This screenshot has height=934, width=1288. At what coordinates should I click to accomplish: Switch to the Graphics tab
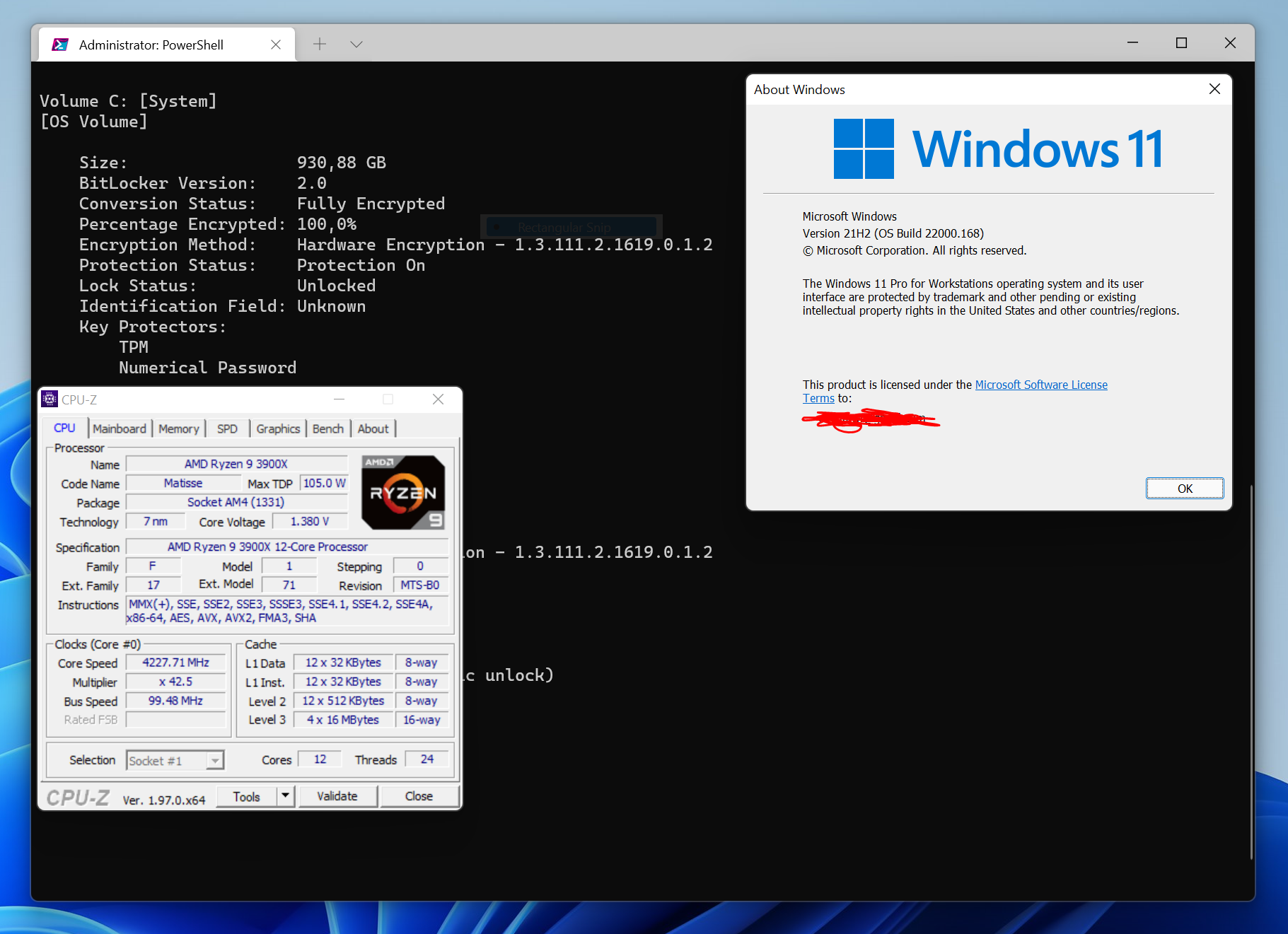(278, 428)
